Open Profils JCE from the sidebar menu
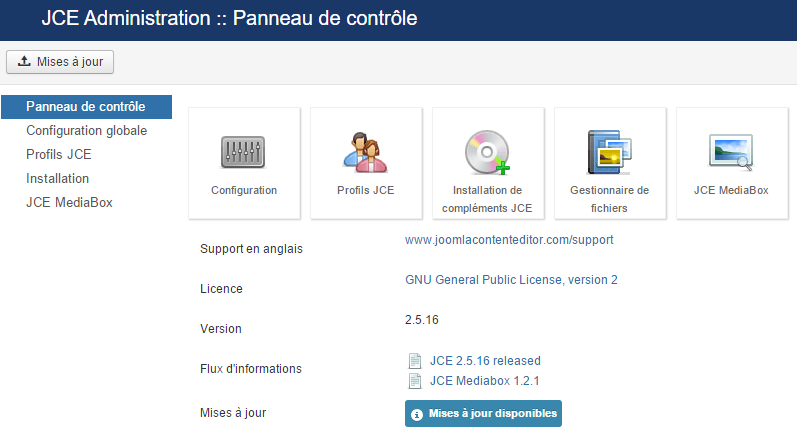This screenshot has height=442, width=797. (59, 155)
